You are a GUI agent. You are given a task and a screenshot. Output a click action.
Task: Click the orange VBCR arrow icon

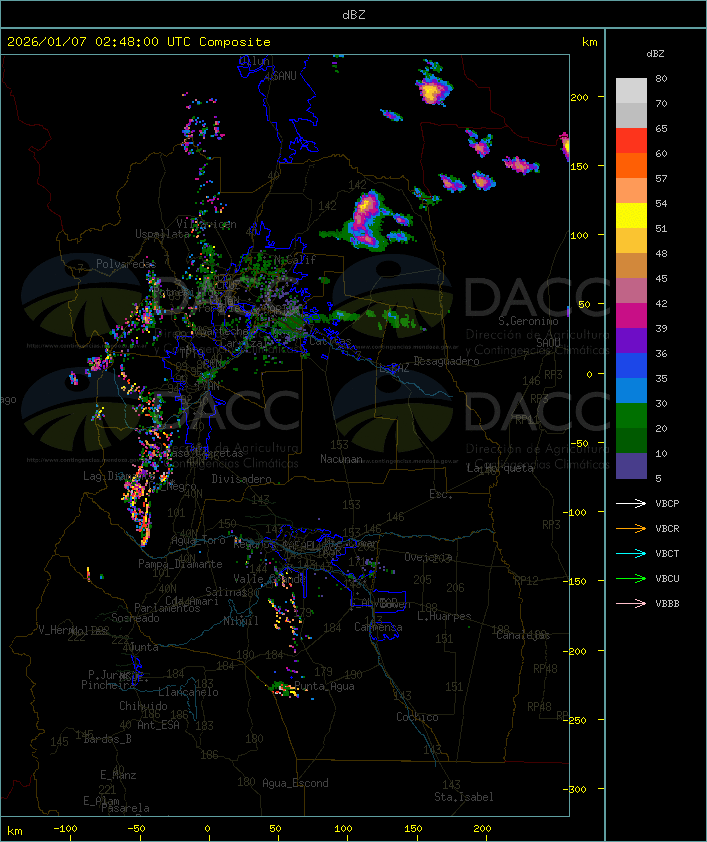[632, 529]
